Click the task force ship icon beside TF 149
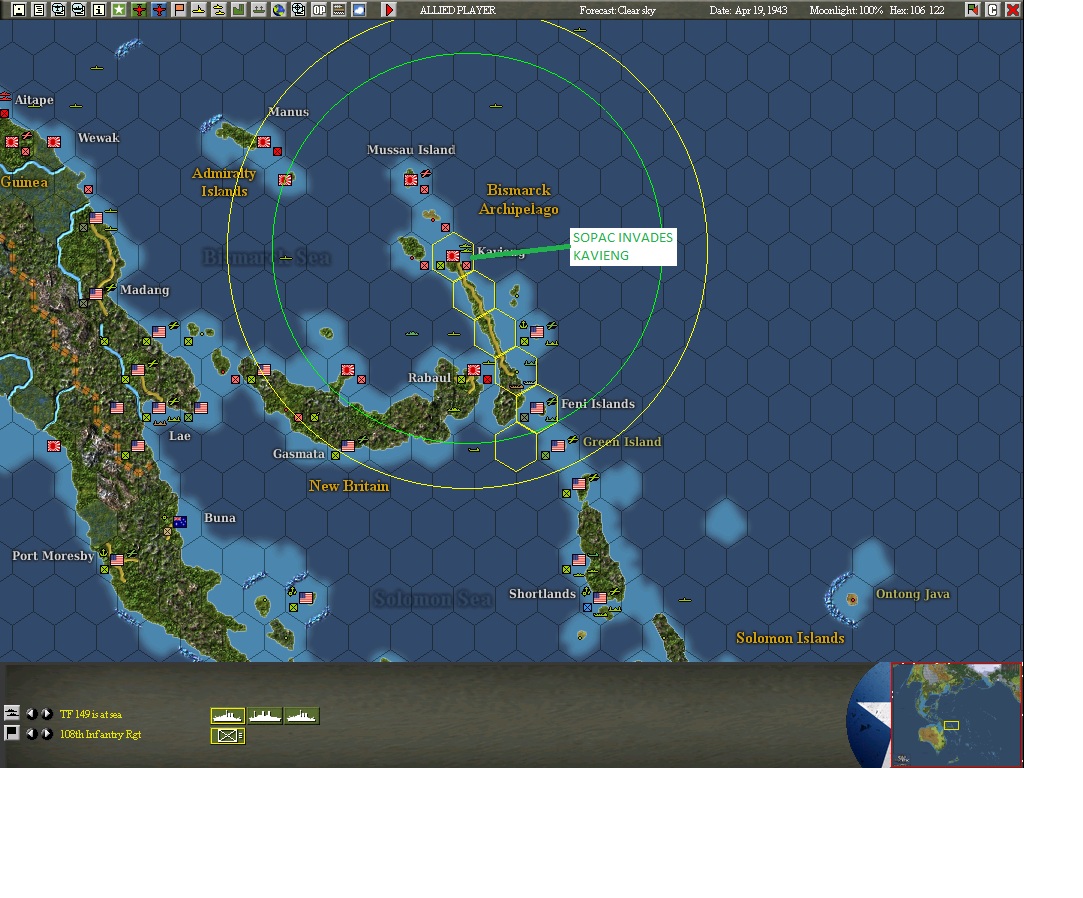The image size is (1083, 898). click(12, 712)
